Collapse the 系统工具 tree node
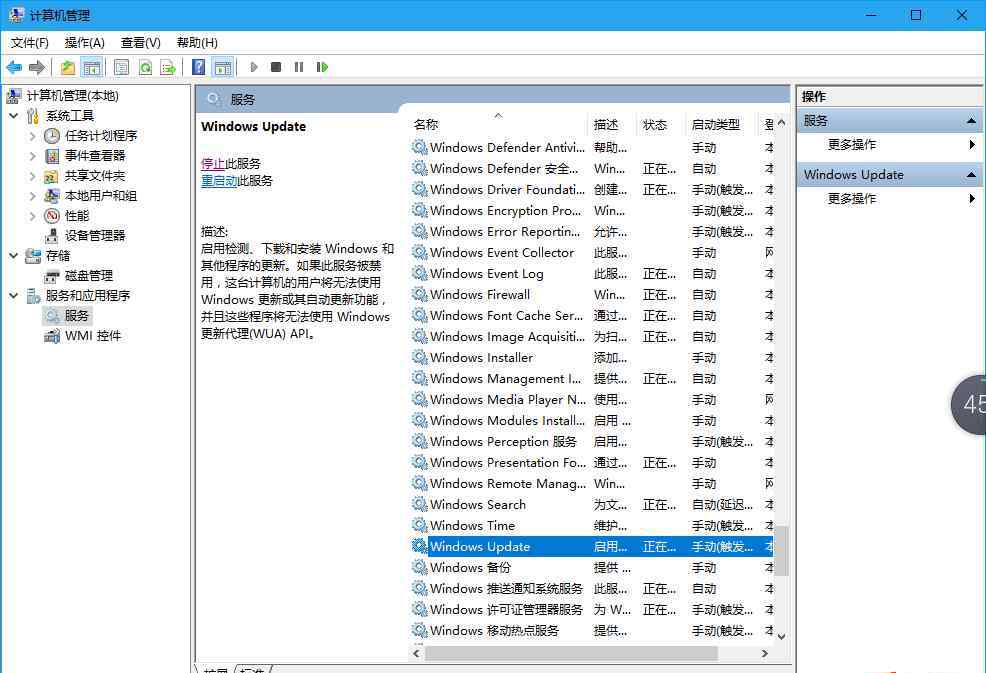986x673 pixels. (14, 116)
